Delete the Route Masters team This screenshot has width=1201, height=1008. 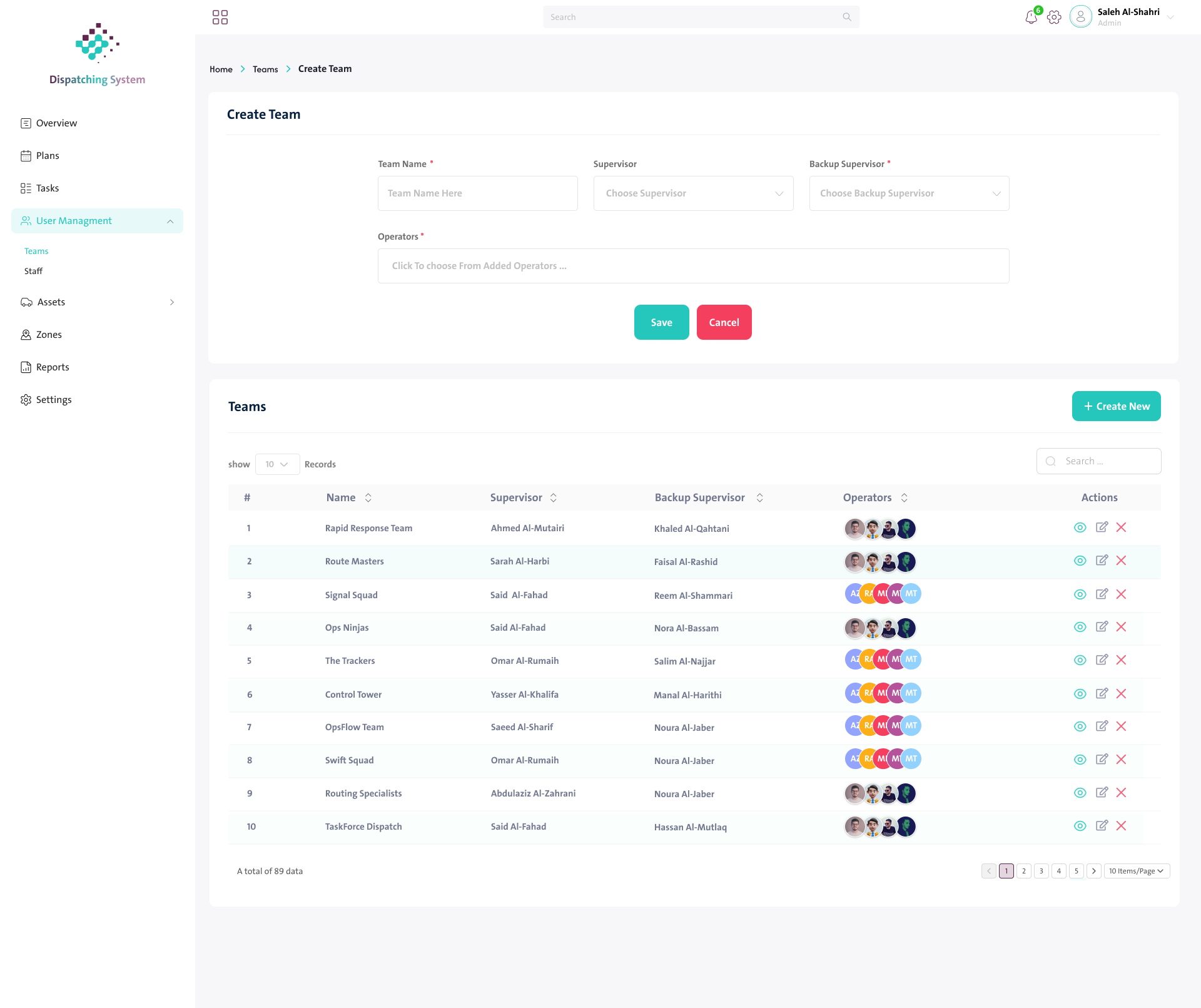point(1121,561)
